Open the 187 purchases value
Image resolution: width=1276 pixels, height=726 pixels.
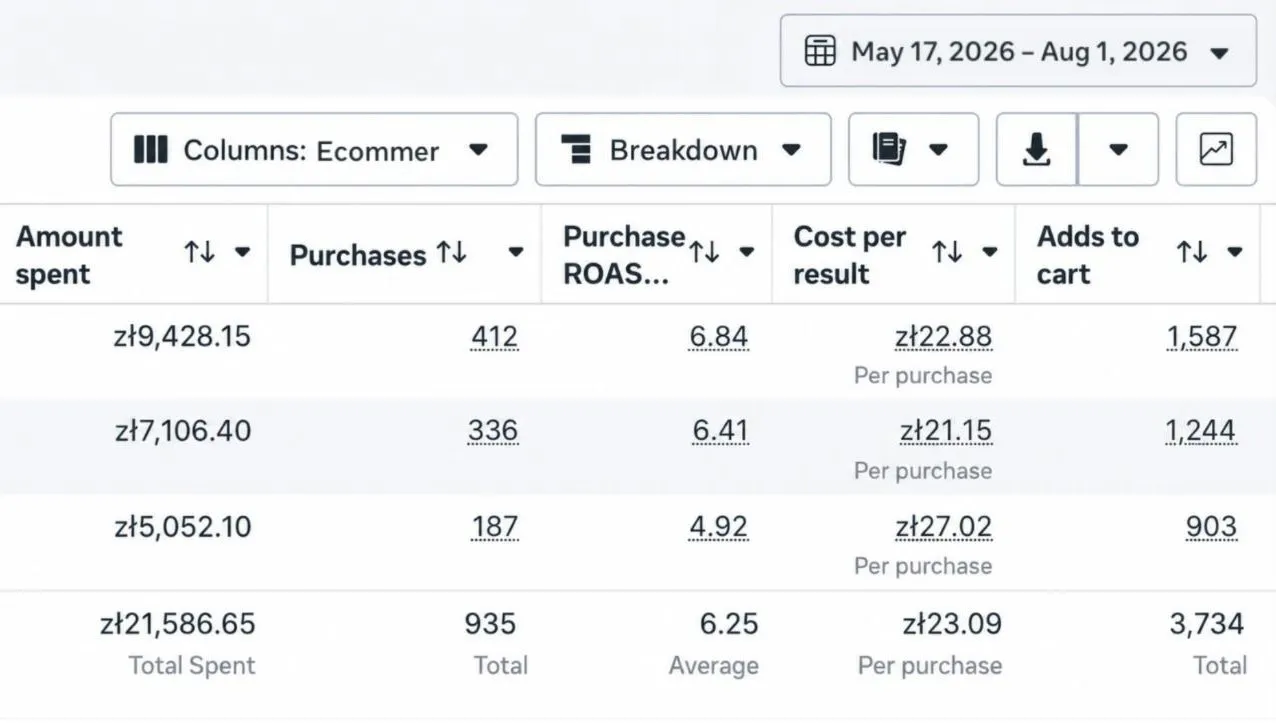tap(495, 527)
